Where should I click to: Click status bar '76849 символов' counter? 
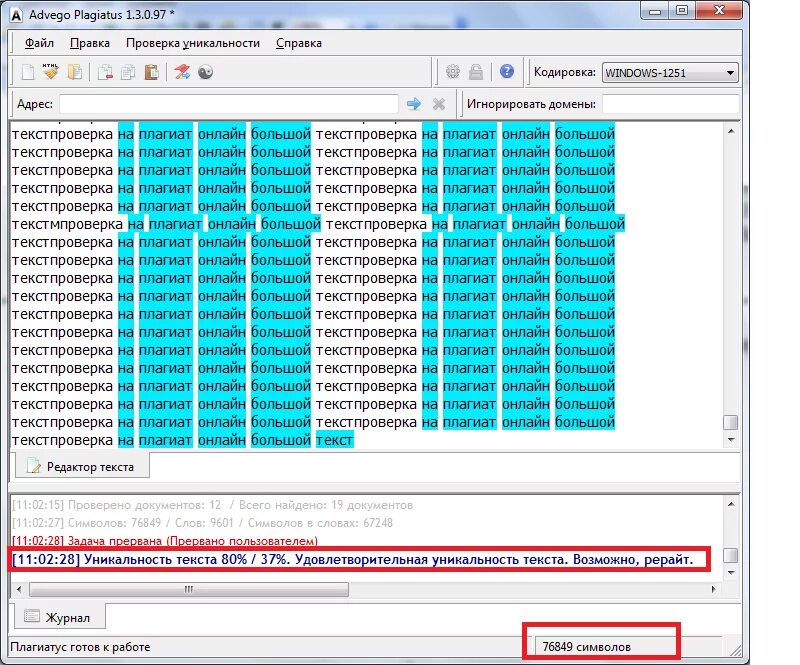point(586,647)
